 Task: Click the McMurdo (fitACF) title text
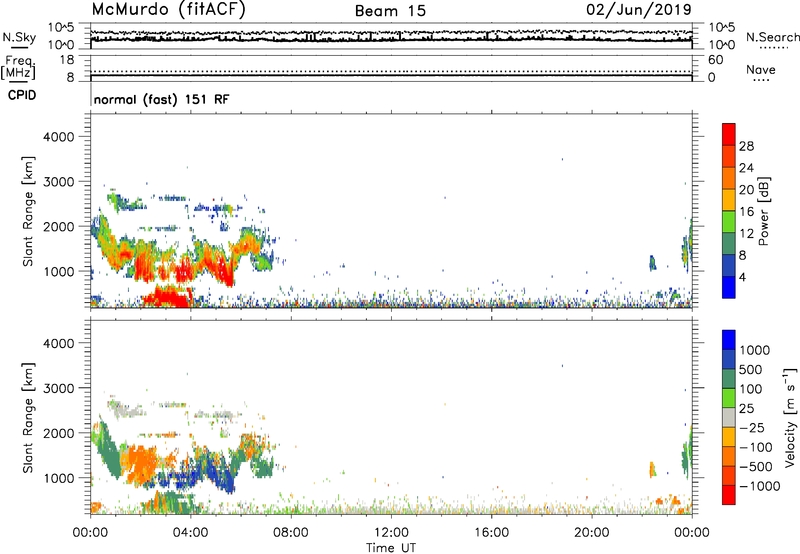click(168, 10)
